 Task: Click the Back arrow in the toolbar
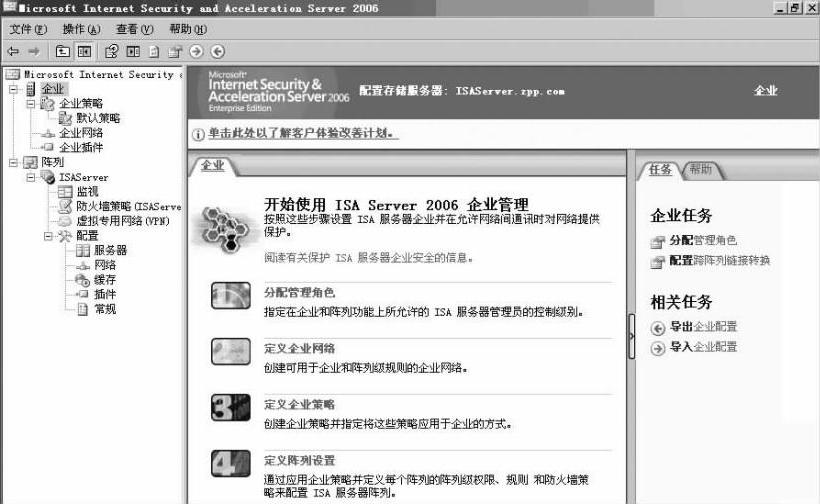14,51
